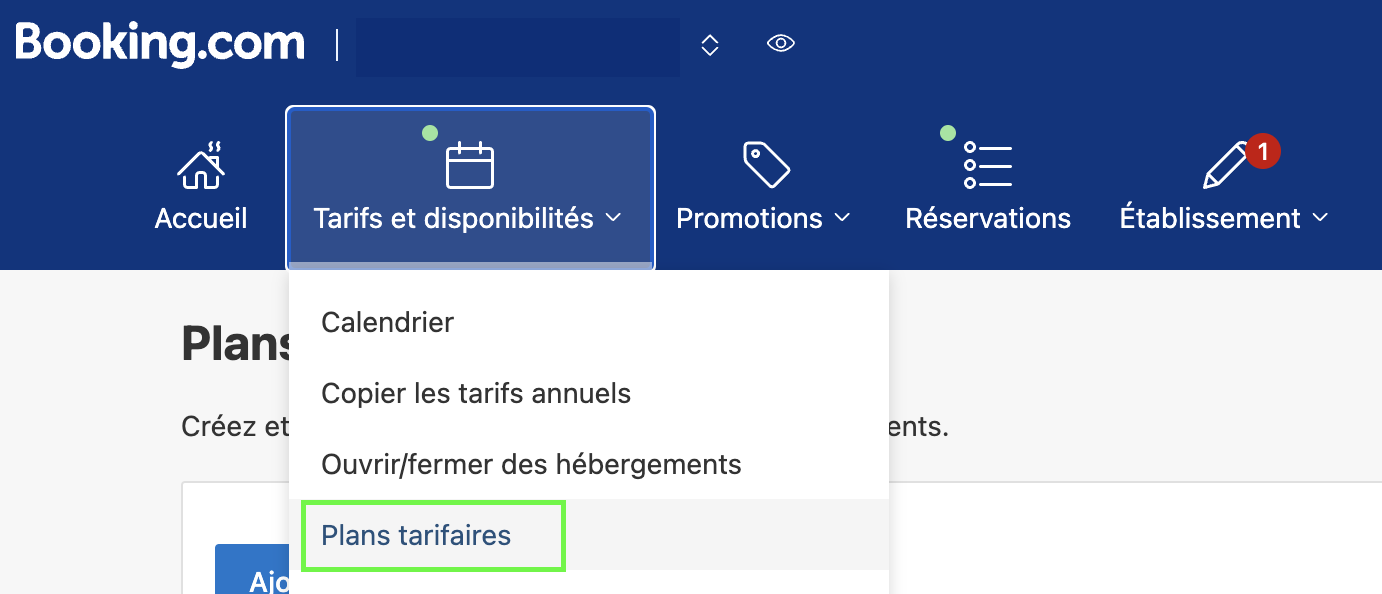1382x594 pixels.
Task: Click the price tag Promotions icon
Action: coord(767,164)
